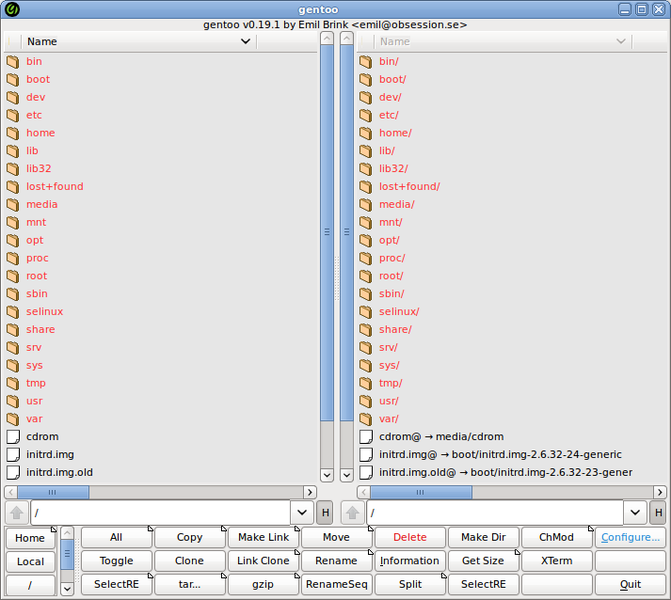Toggle hidden files with left pane H button
Image resolution: width=671 pixels, height=600 pixels.
[325, 512]
